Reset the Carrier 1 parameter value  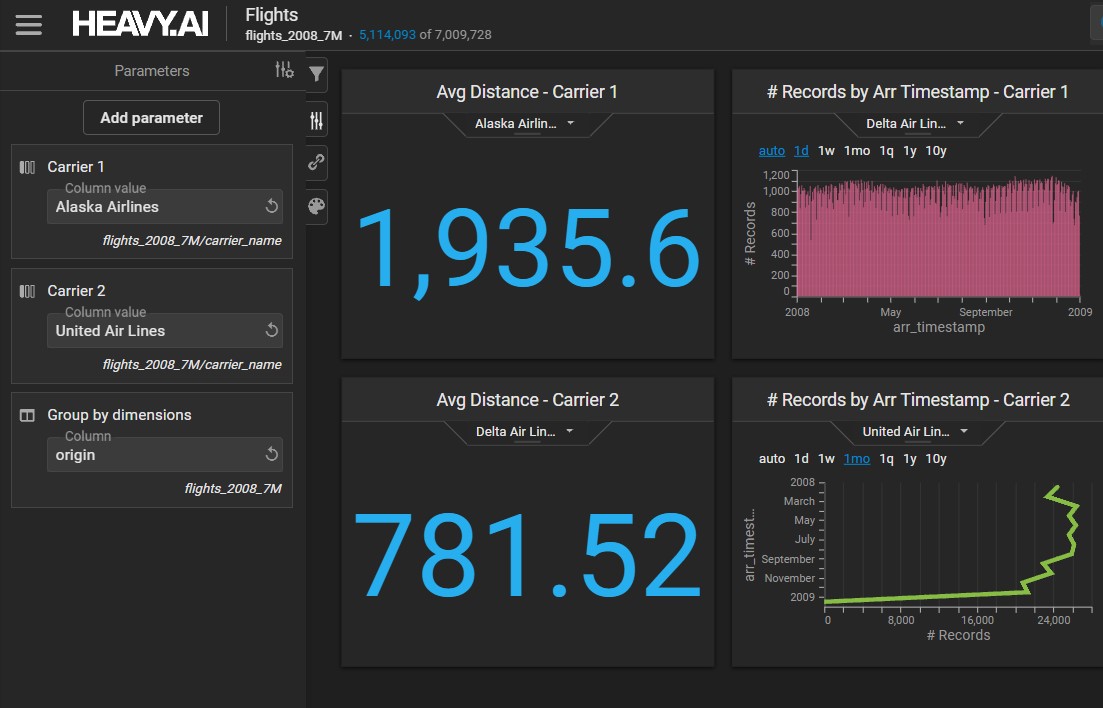[271, 207]
